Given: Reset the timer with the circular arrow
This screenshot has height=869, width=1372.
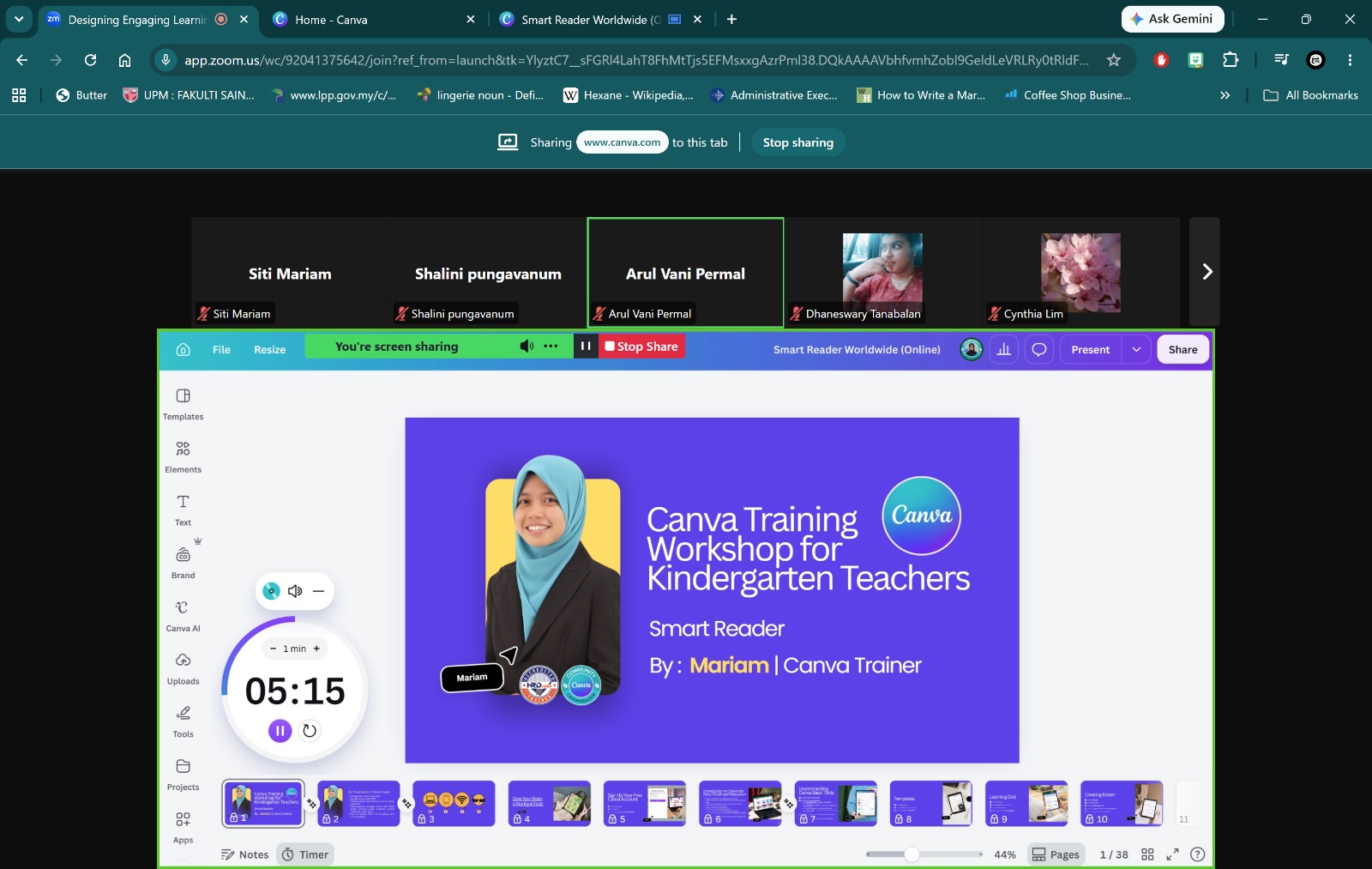Looking at the screenshot, I should pos(310,731).
